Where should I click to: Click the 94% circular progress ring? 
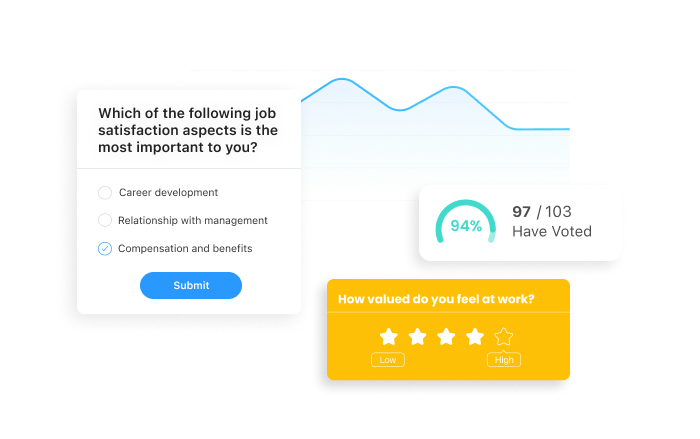466,225
